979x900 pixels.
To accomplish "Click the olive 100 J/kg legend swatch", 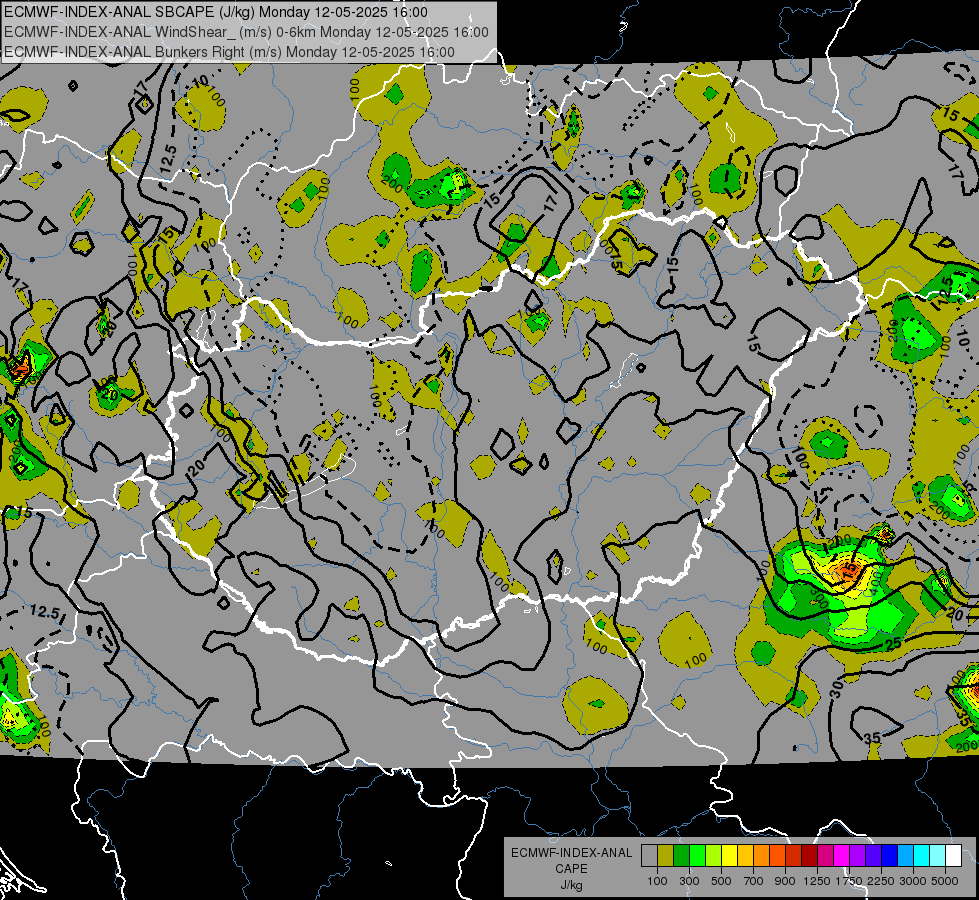I will (x=666, y=856).
